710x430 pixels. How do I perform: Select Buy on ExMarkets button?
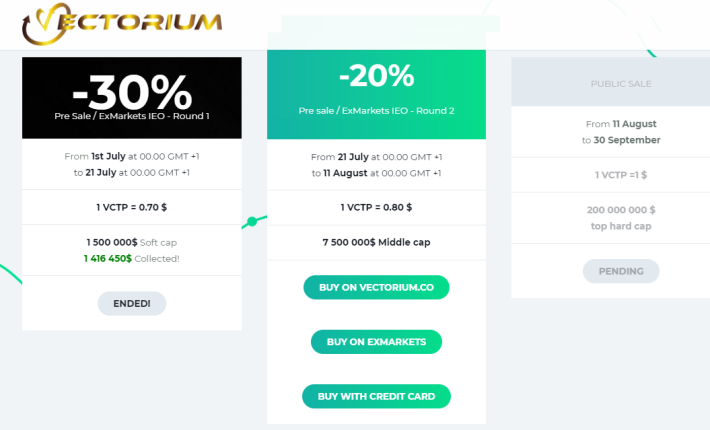(x=376, y=342)
